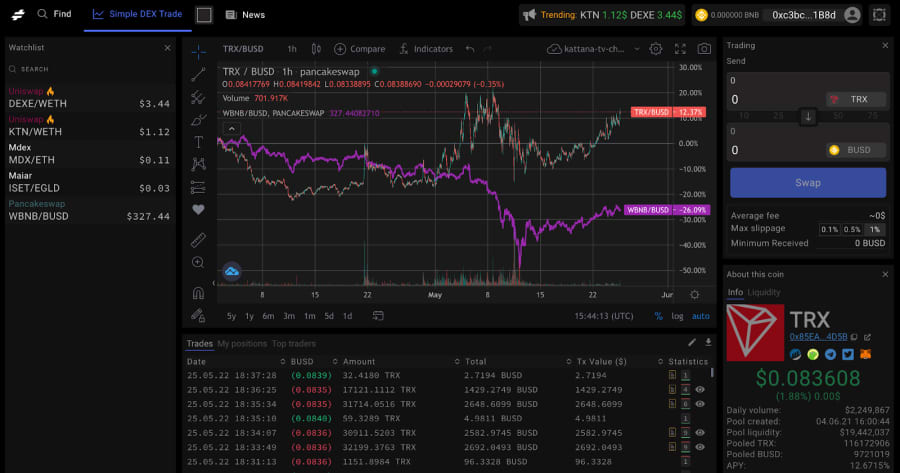Image resolution: width=900 pixels, height=473 pixels.
Task: Open the Telegram link for TRX
Action: [831, 354]
